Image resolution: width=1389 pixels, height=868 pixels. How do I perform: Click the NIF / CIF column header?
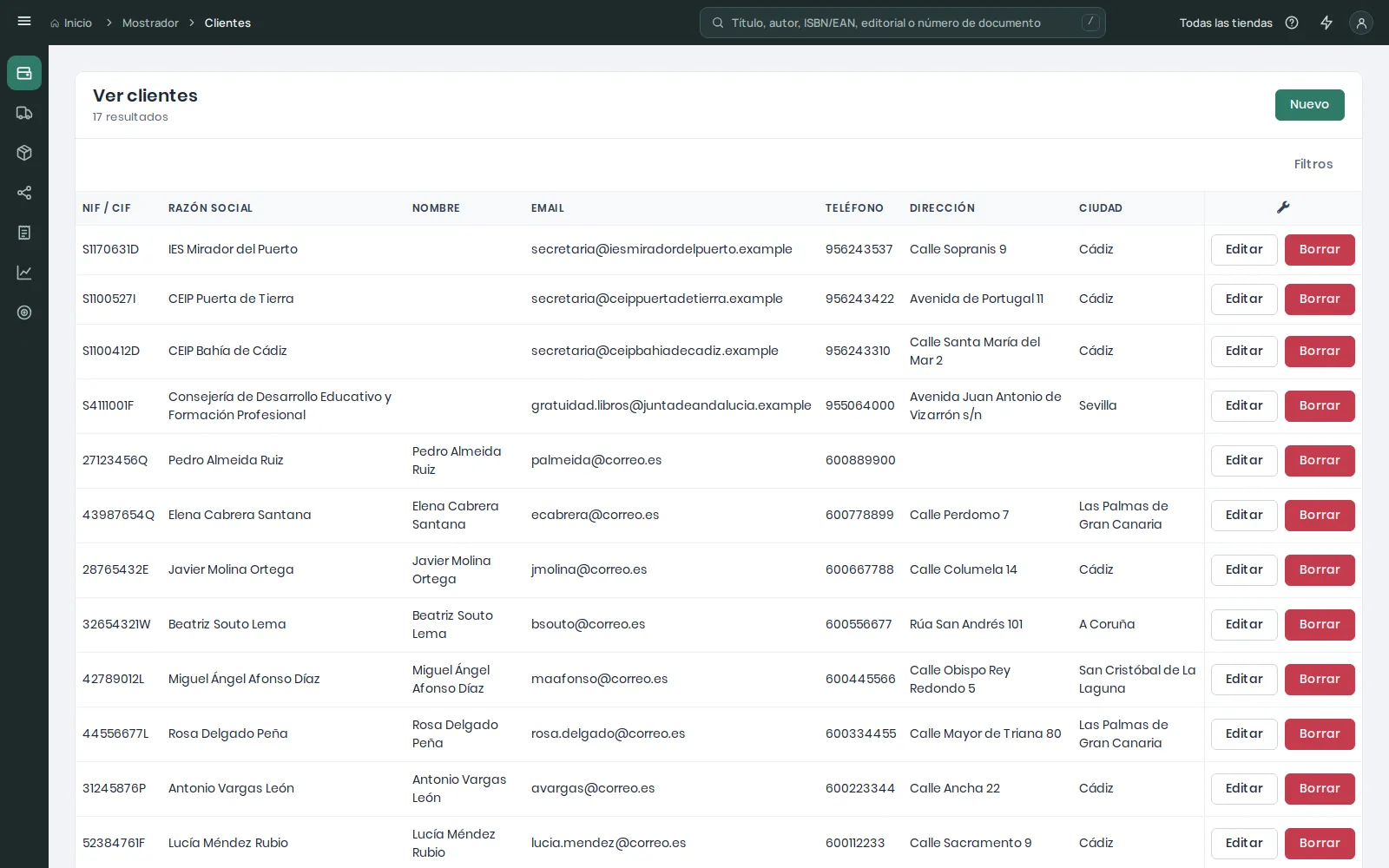click(107, 208)
